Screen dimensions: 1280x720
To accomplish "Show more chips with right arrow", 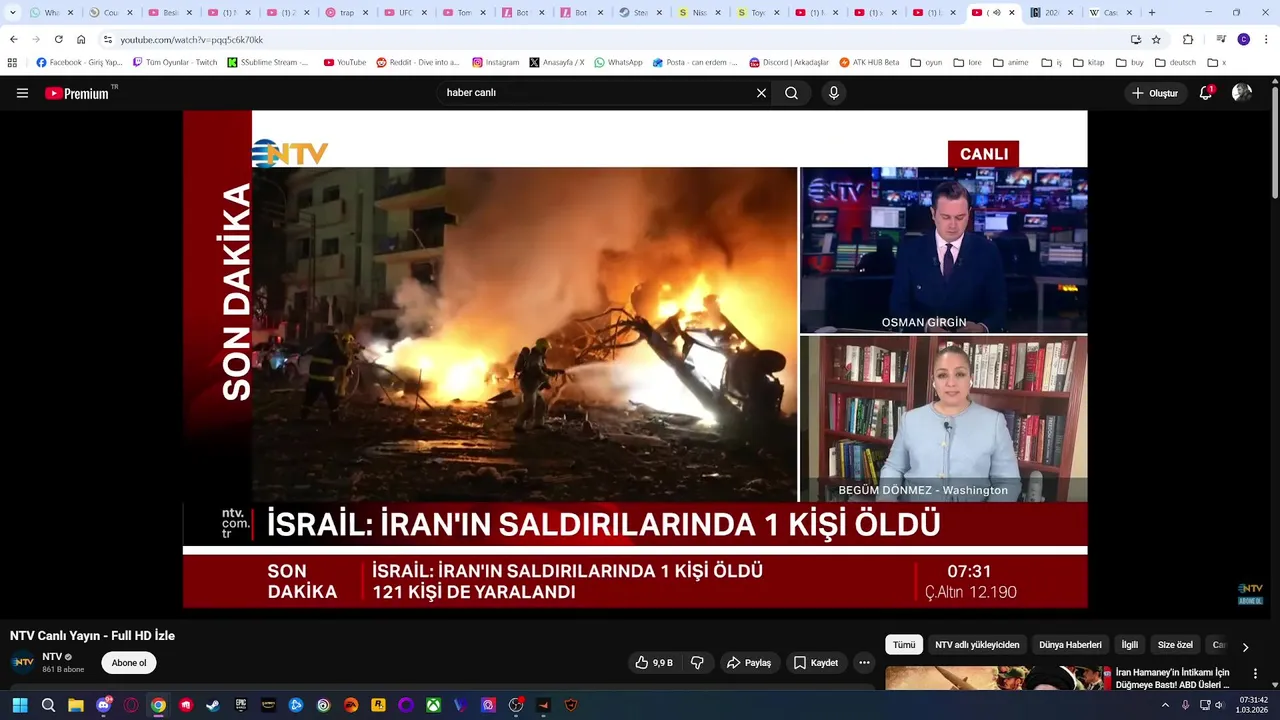I will click(x=1245, y=647).
